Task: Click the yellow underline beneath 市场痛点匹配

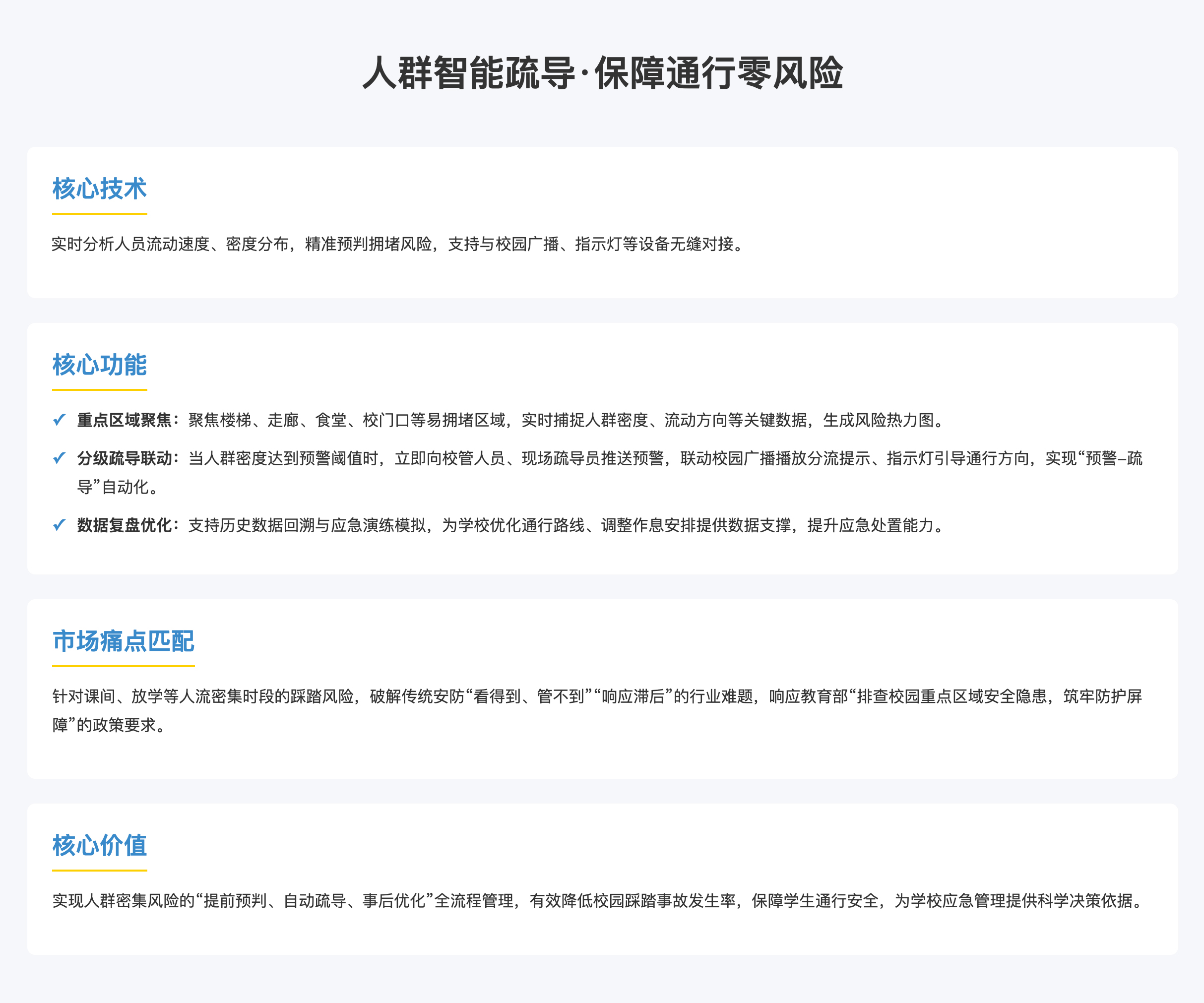Action: tap(123, 666)
